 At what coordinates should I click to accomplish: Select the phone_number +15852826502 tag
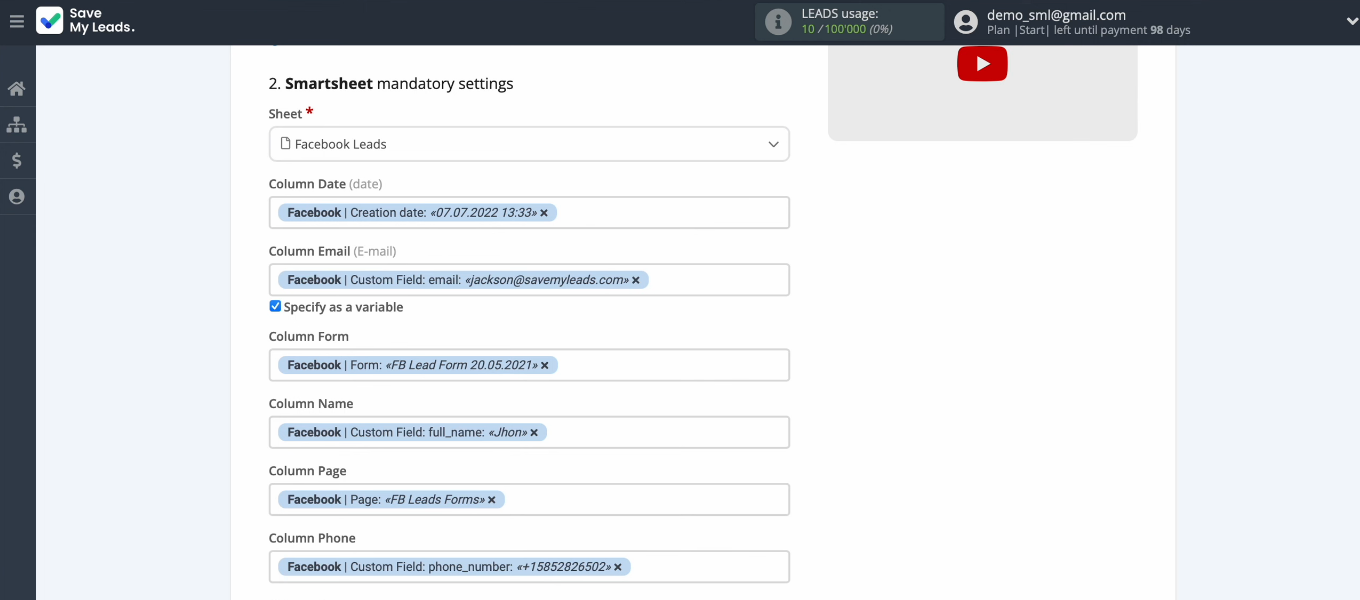coord(454,567)
